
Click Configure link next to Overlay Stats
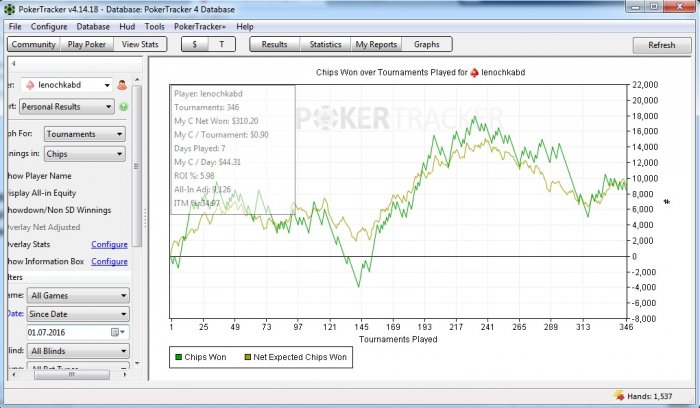pyautogui.click(x=109, y=244)
